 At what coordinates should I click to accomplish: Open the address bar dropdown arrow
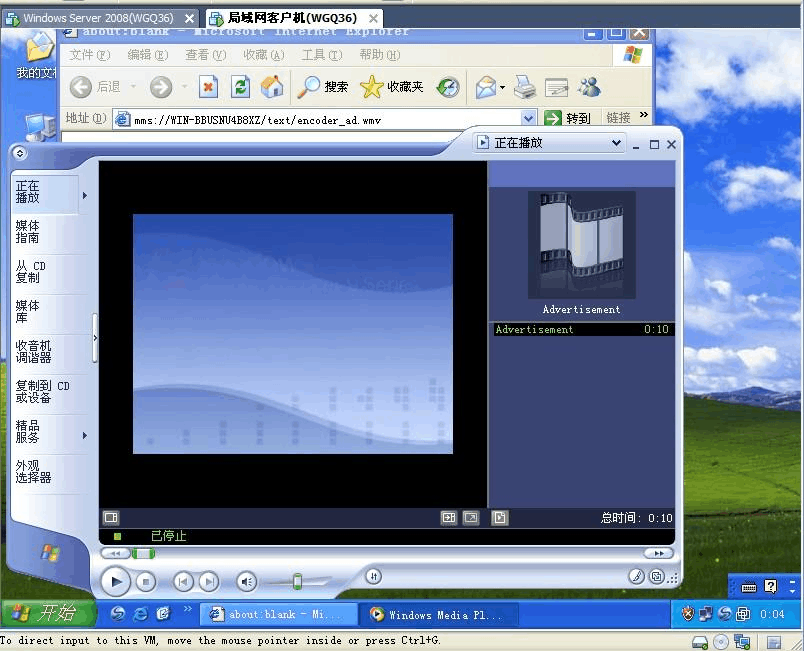point(528,118)
